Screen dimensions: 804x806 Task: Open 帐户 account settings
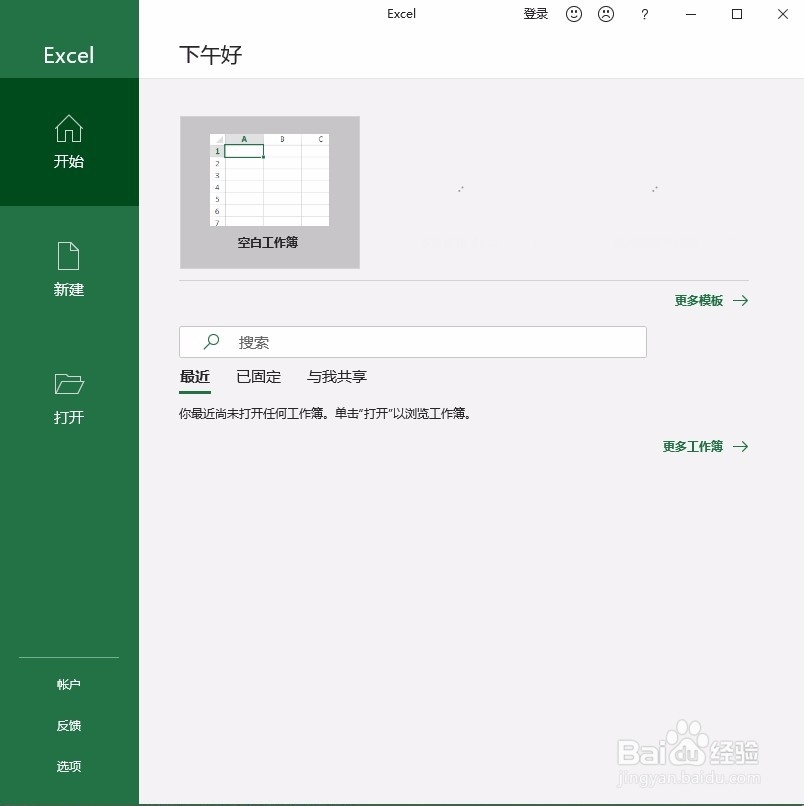pyautogui.click(x=69, y=684)
